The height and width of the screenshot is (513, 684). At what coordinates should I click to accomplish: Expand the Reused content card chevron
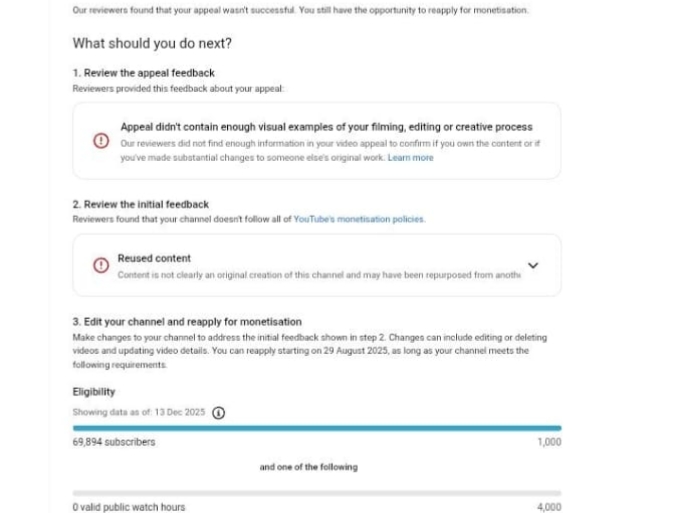[x=533, y=265]
